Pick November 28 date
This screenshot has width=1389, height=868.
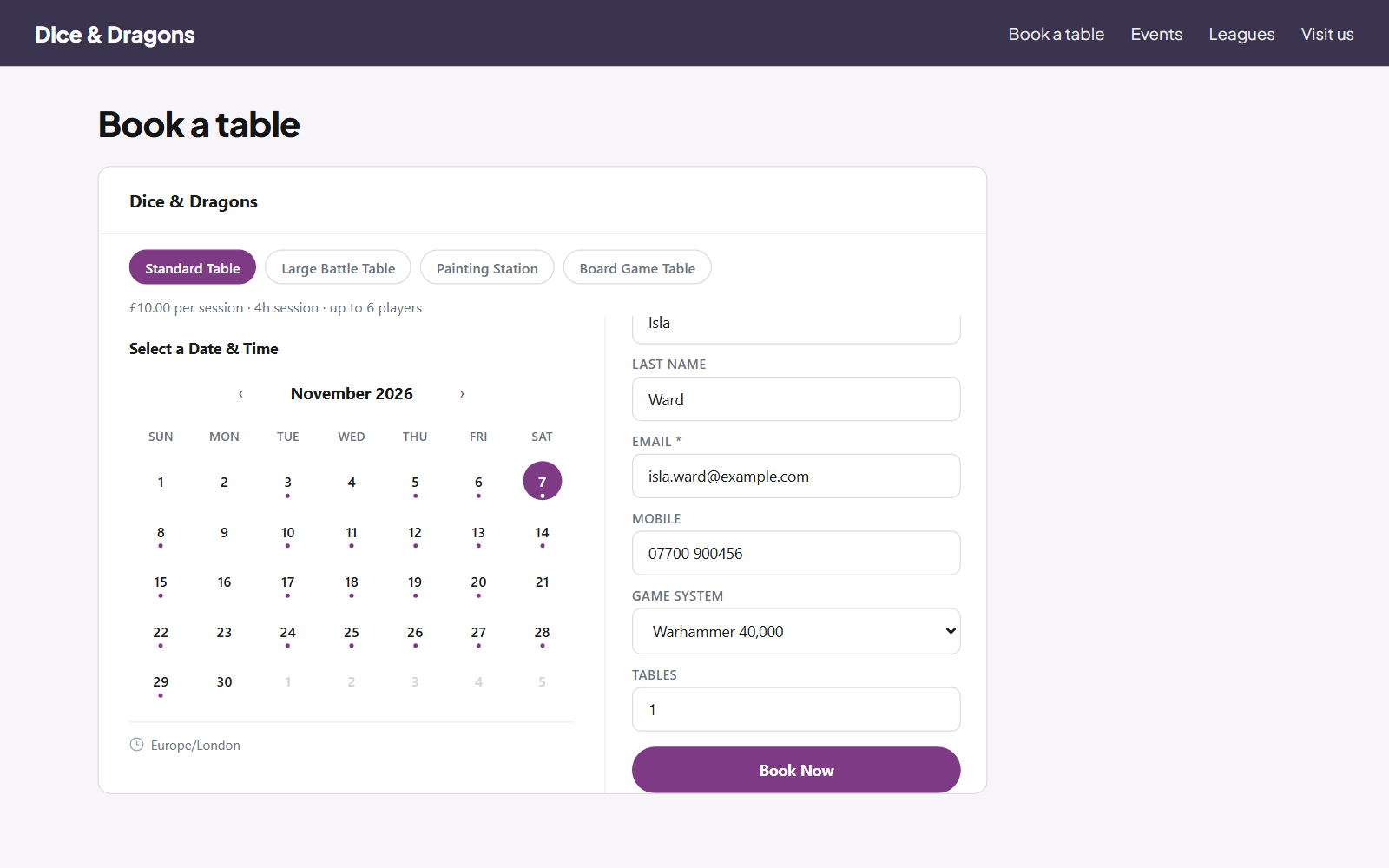tap(543, 633)
